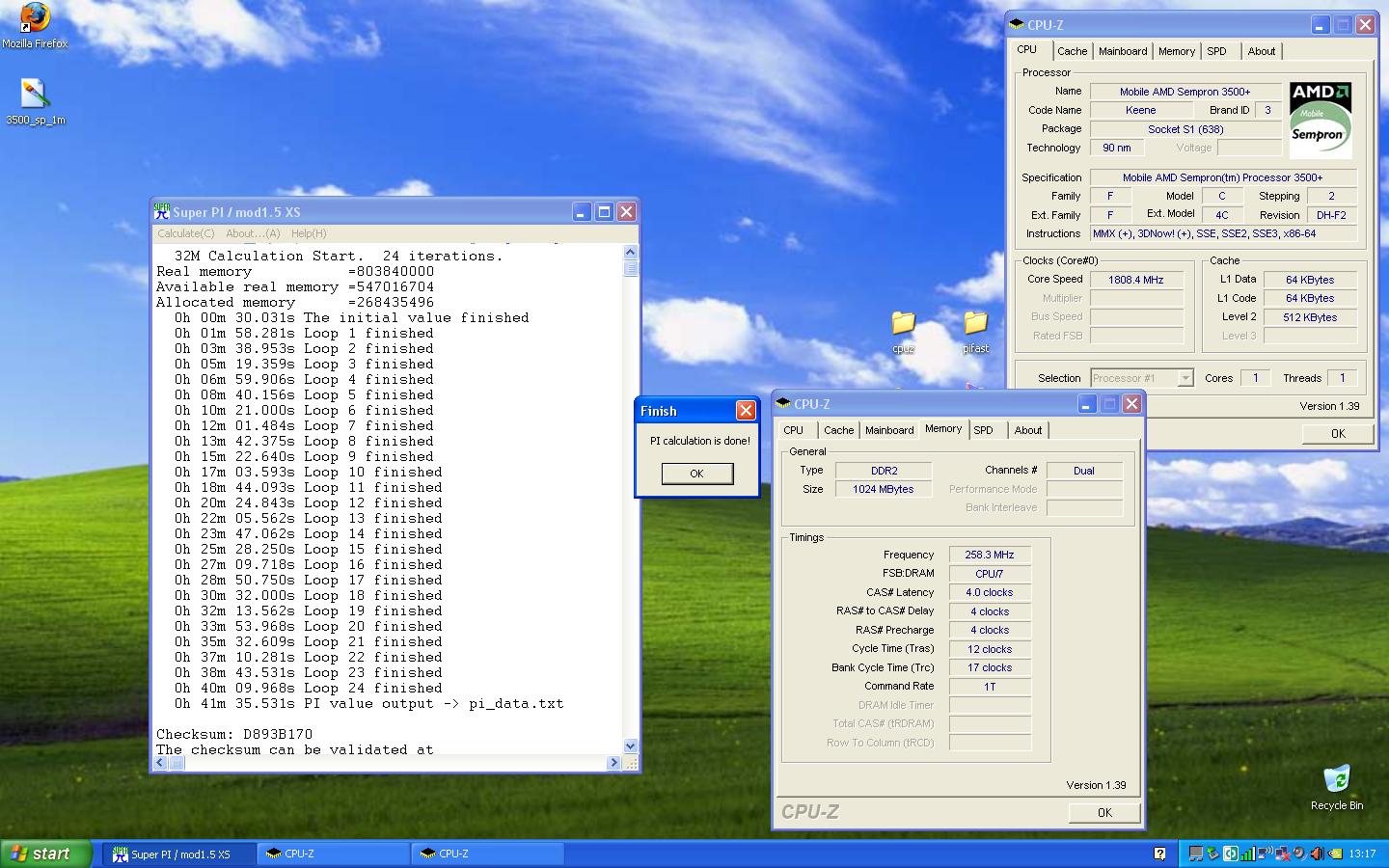Screen dimensions: 1389x868
Task: Click the FSB:DRAM CPU/7 field
Action: pyautogui.click(x=990, y=574)
